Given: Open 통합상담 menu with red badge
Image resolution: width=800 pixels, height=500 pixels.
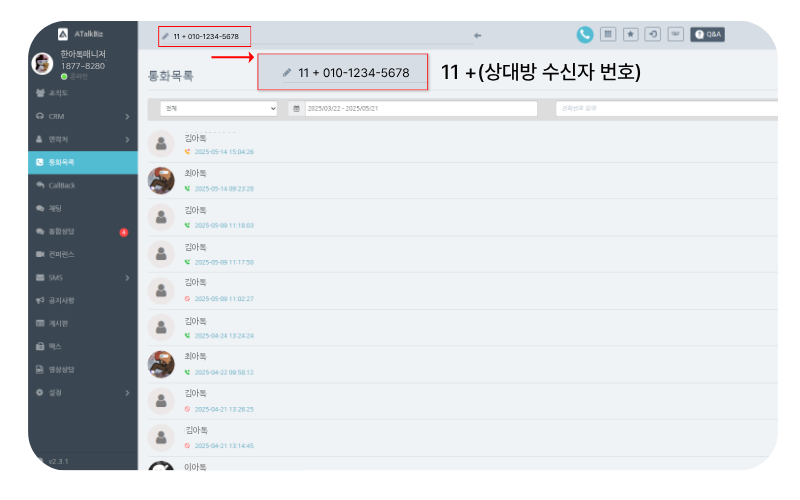Looking at the screenshot, I should (x=83, y=232).
